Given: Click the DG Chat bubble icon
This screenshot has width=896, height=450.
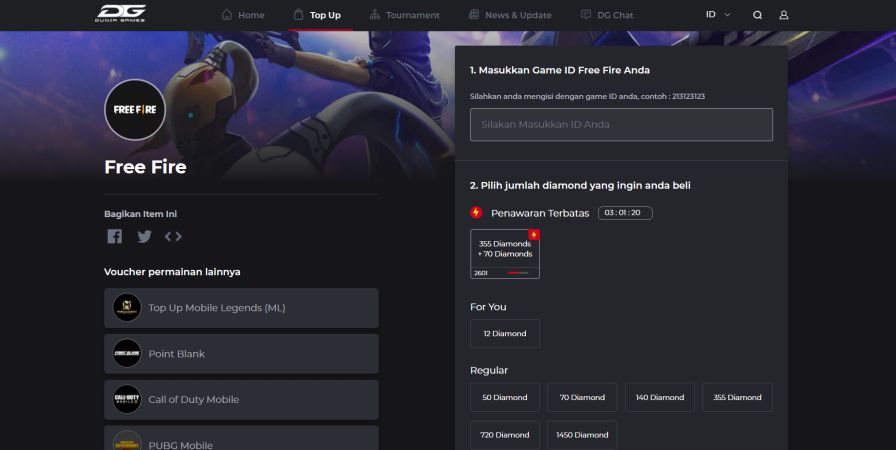Looking at the screenshot, I should [x=586, y=14].
